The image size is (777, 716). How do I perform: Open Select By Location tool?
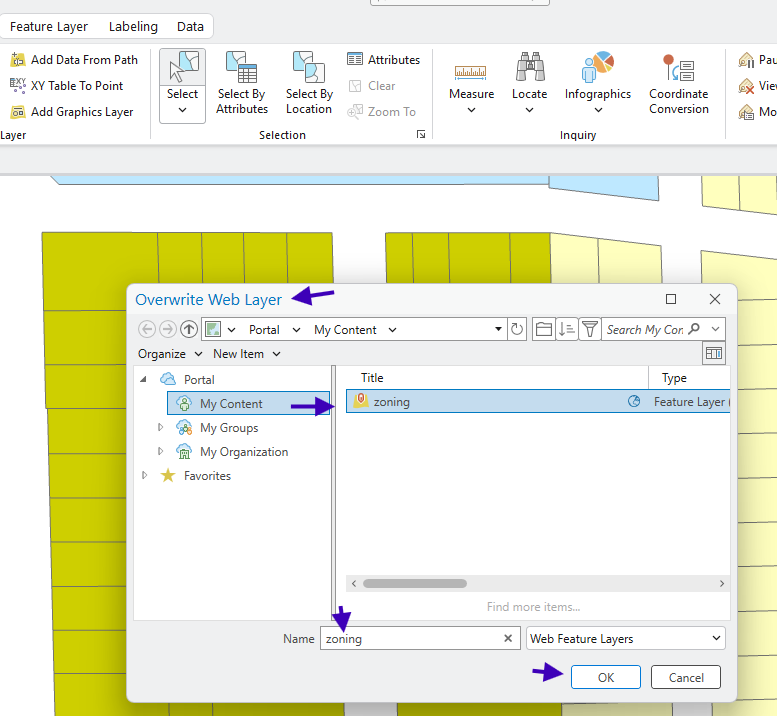click(309, 82)
